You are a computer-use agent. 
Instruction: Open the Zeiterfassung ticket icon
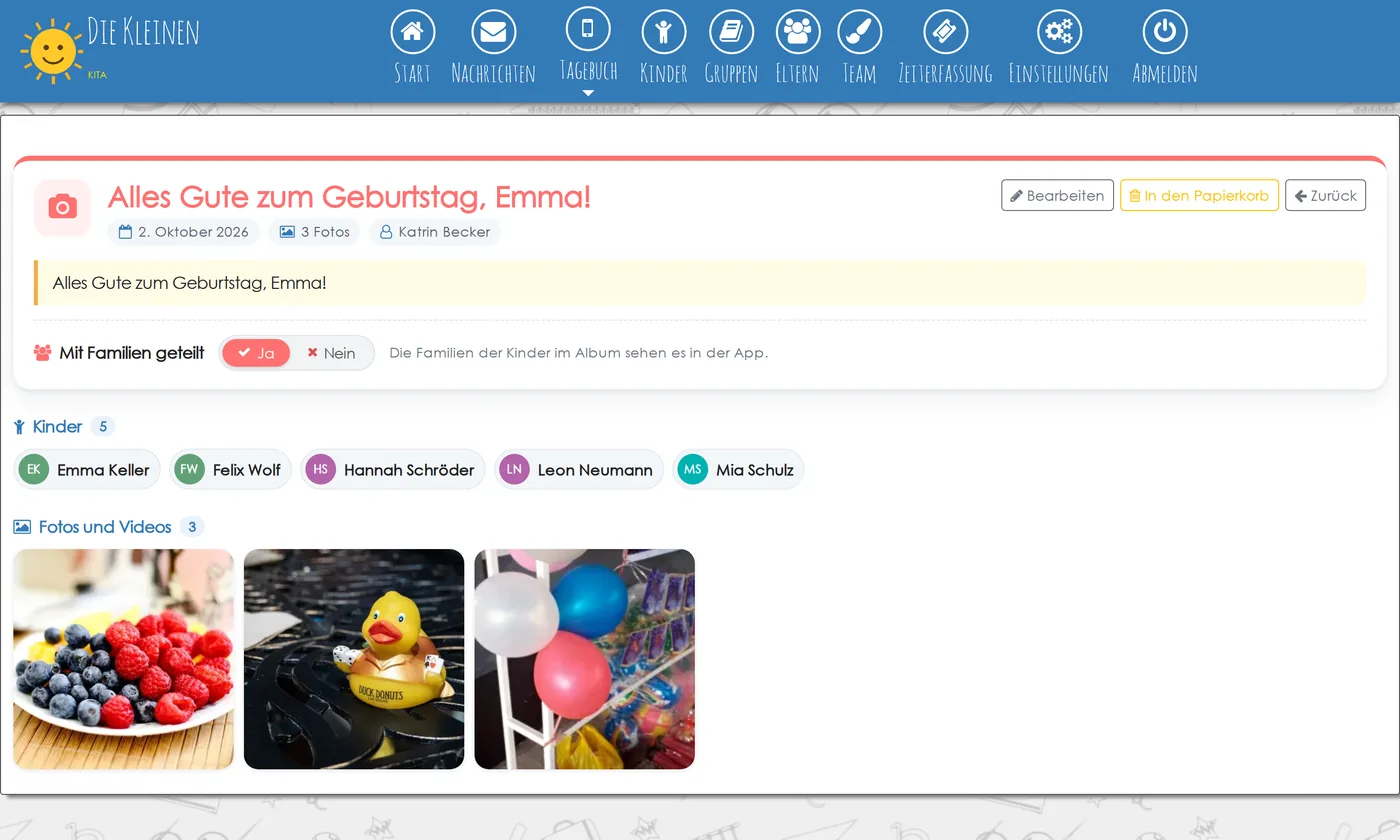(x=945, y=32)
